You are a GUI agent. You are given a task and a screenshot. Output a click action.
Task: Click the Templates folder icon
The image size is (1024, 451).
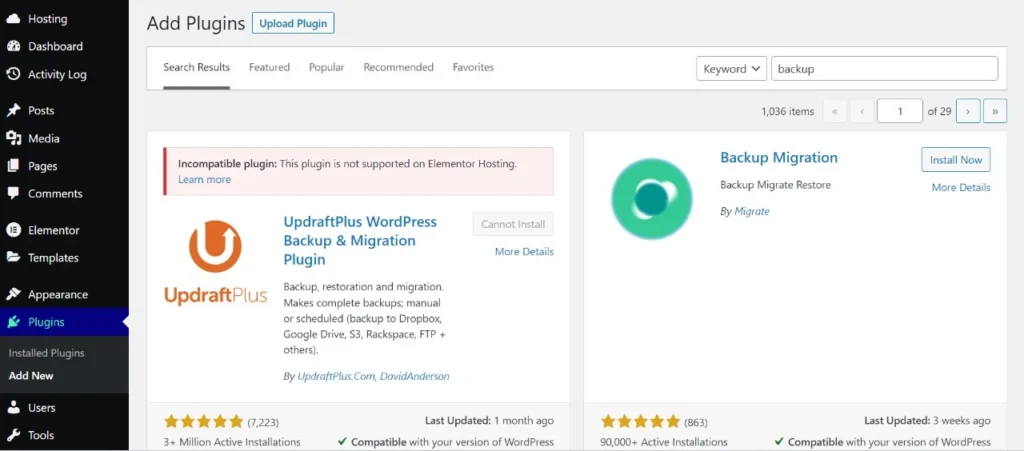[x=13, y=258]
